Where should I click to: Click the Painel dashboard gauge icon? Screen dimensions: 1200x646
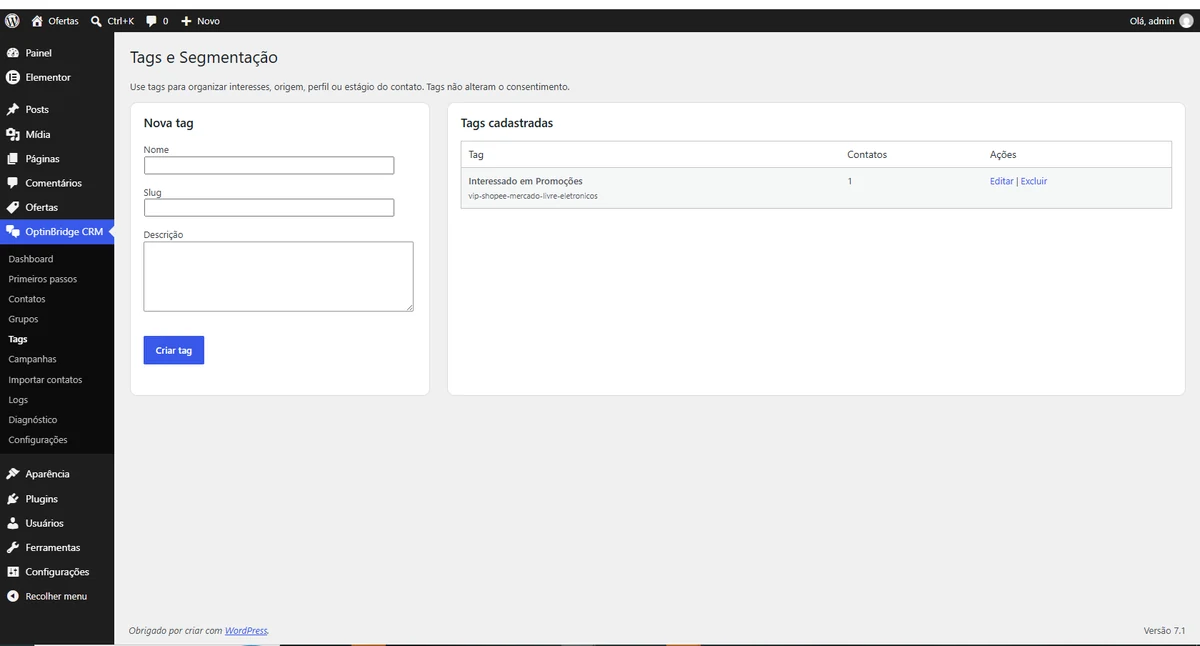(x=13, y=53)
